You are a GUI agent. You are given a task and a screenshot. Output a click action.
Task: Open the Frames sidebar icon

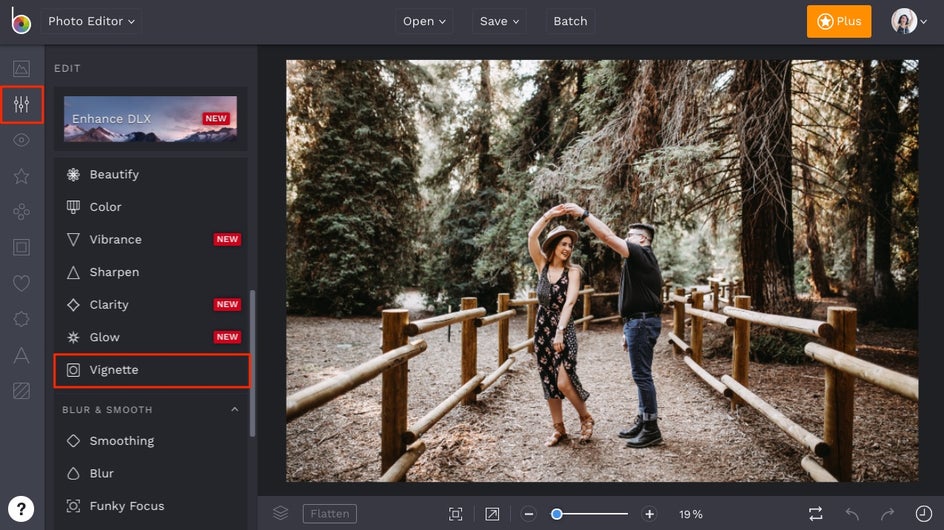21,247
